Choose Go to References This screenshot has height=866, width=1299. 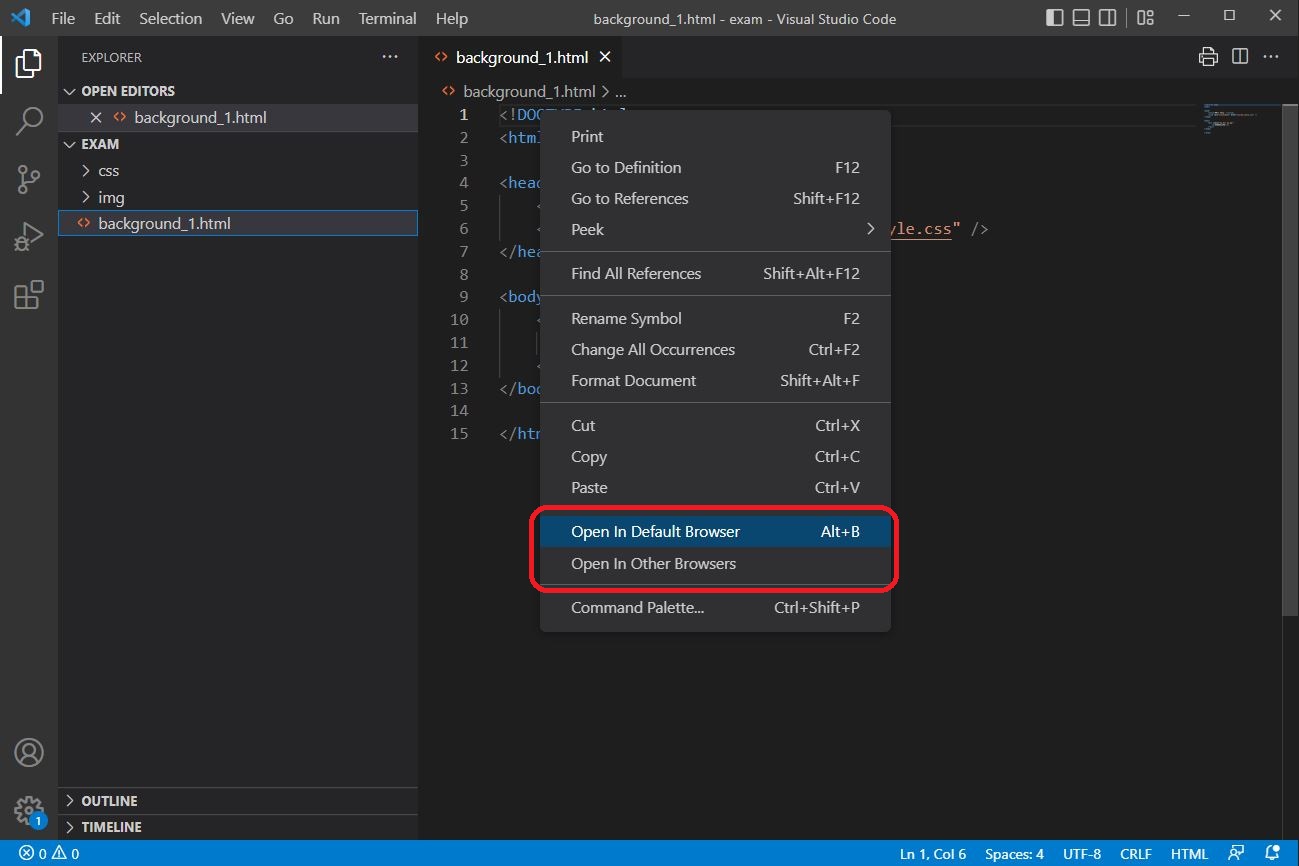point(715,198)
